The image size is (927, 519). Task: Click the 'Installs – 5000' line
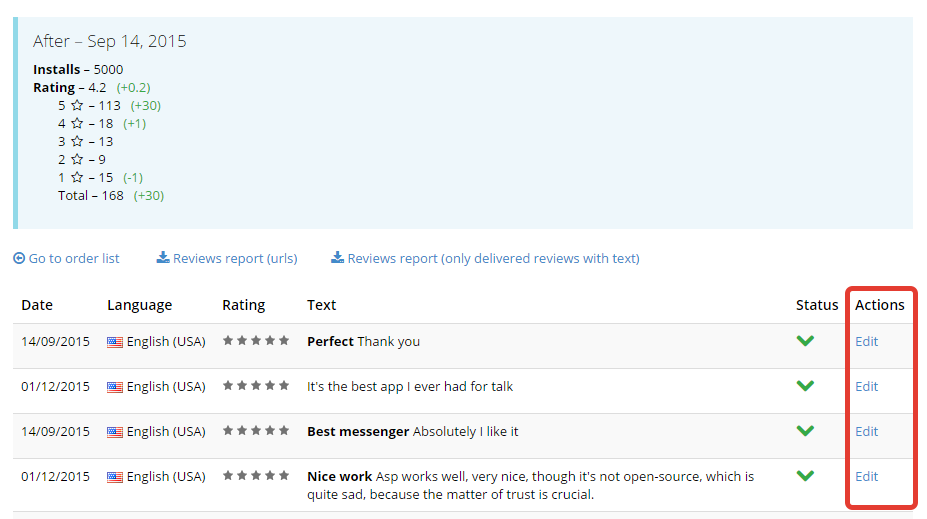tap(78, 70)
